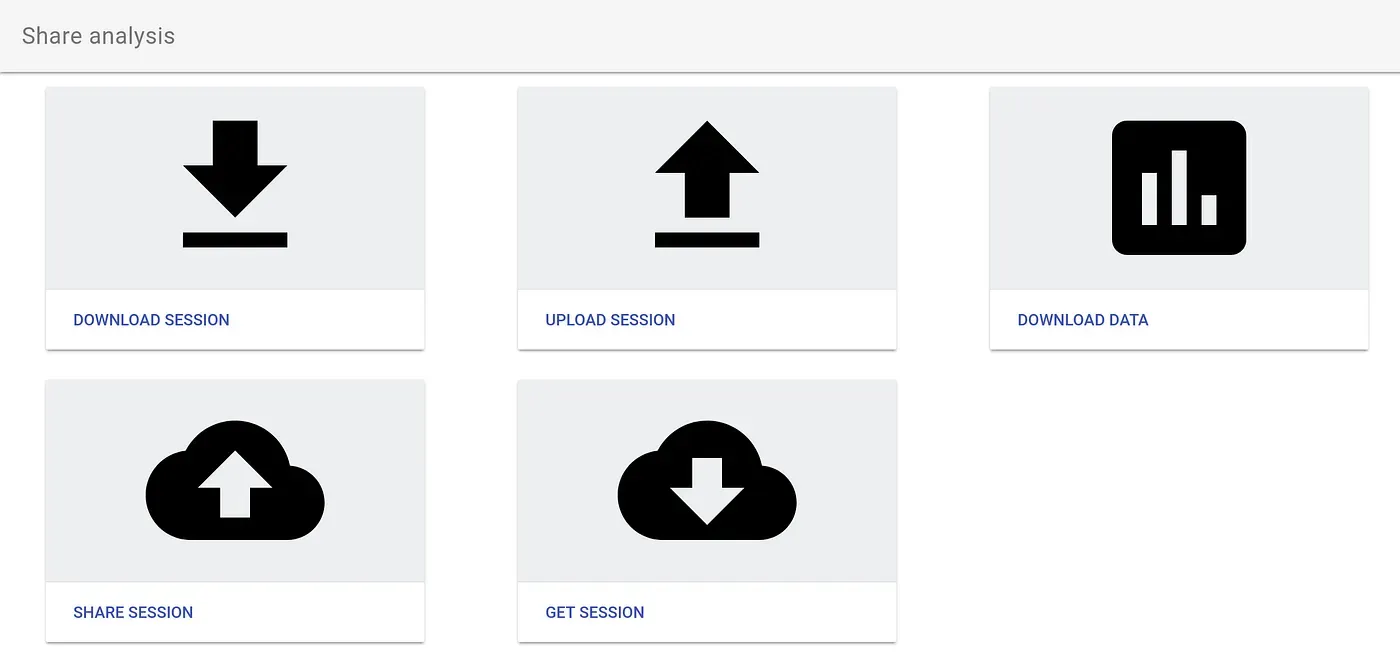The image size is (1400, 656).
Task: Click the download arrow icon for sessions
Action: (x=235, y=184)
